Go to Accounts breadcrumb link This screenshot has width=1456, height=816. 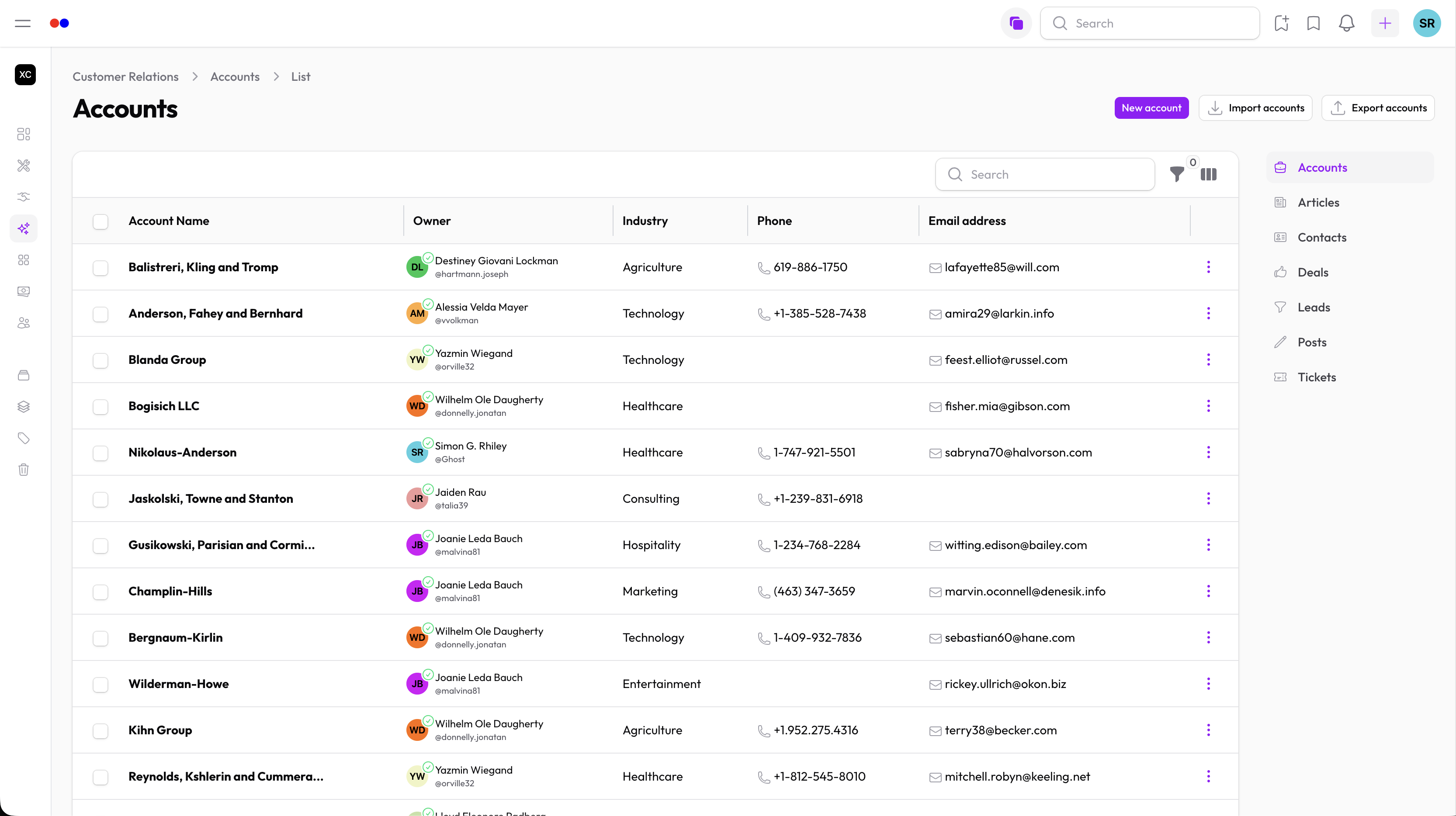click(235, 77)
